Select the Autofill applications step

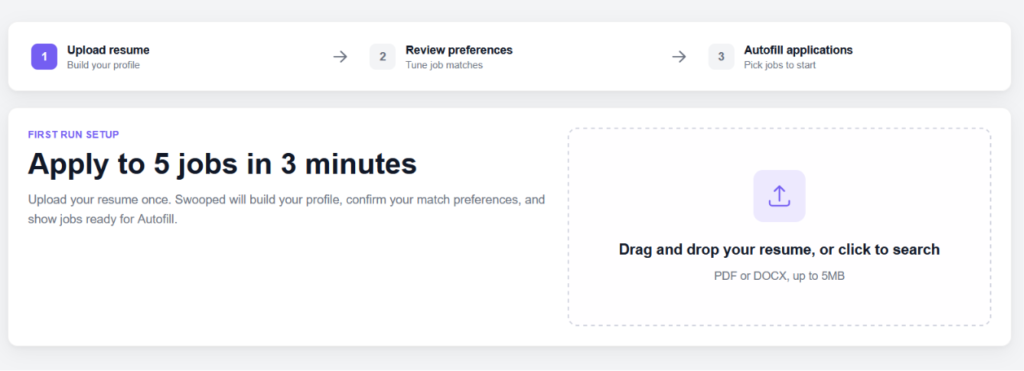point(780,57)
